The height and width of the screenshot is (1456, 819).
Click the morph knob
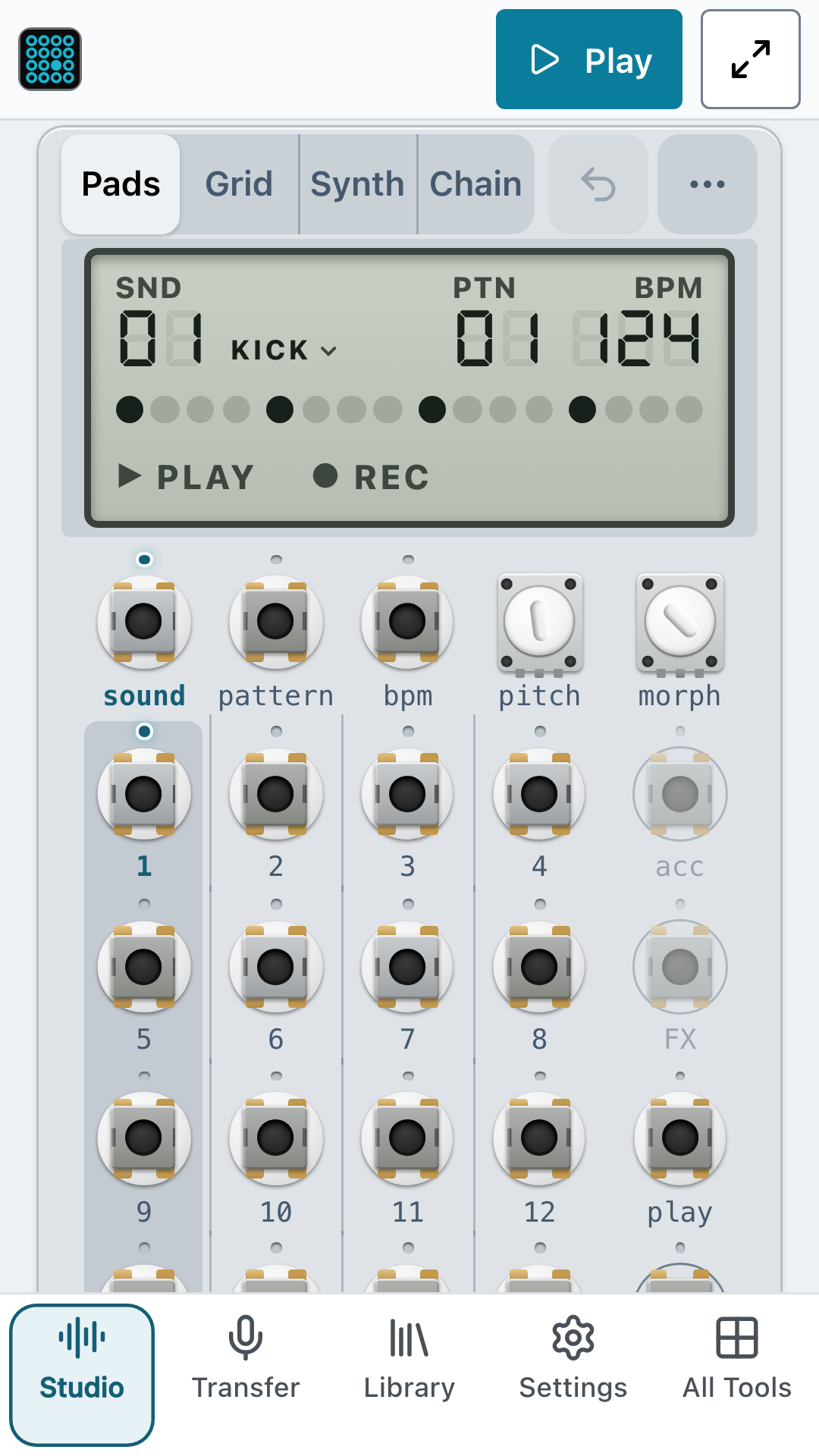tap(680, 623)
